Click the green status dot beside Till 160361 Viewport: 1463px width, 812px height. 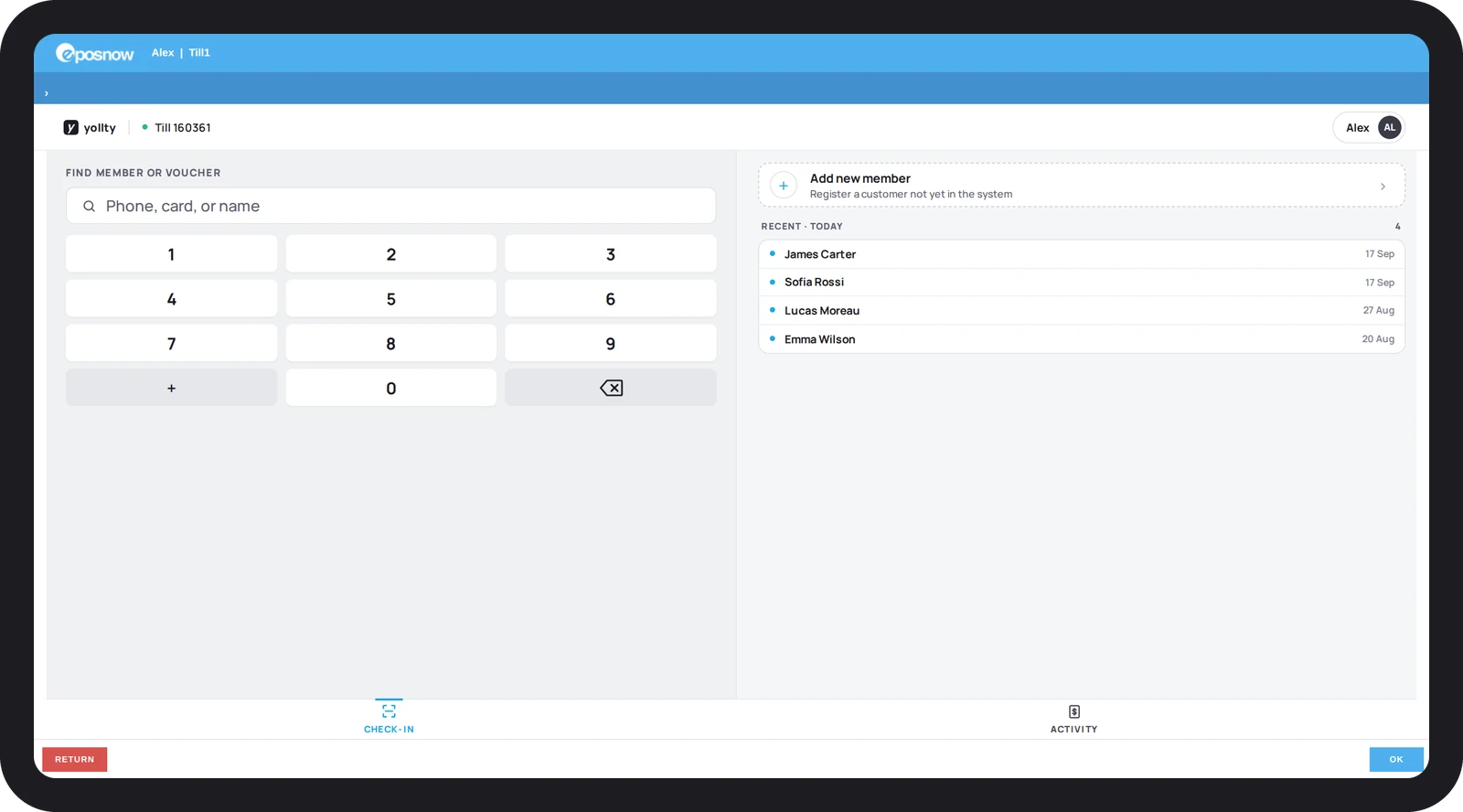(144, 127)
